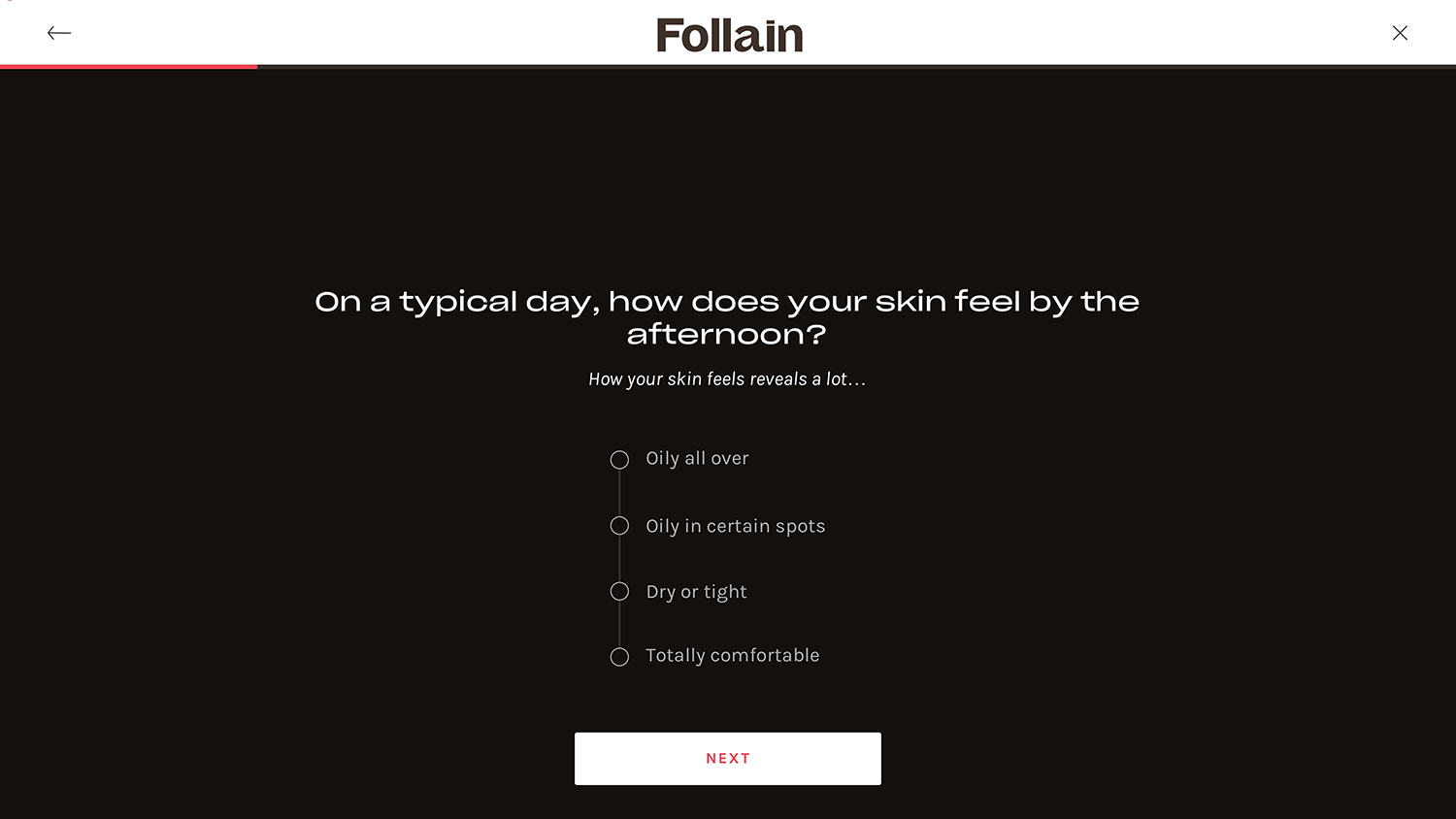
Task: Click the Follain logo in the header
Action: click(x=729, y=36)
